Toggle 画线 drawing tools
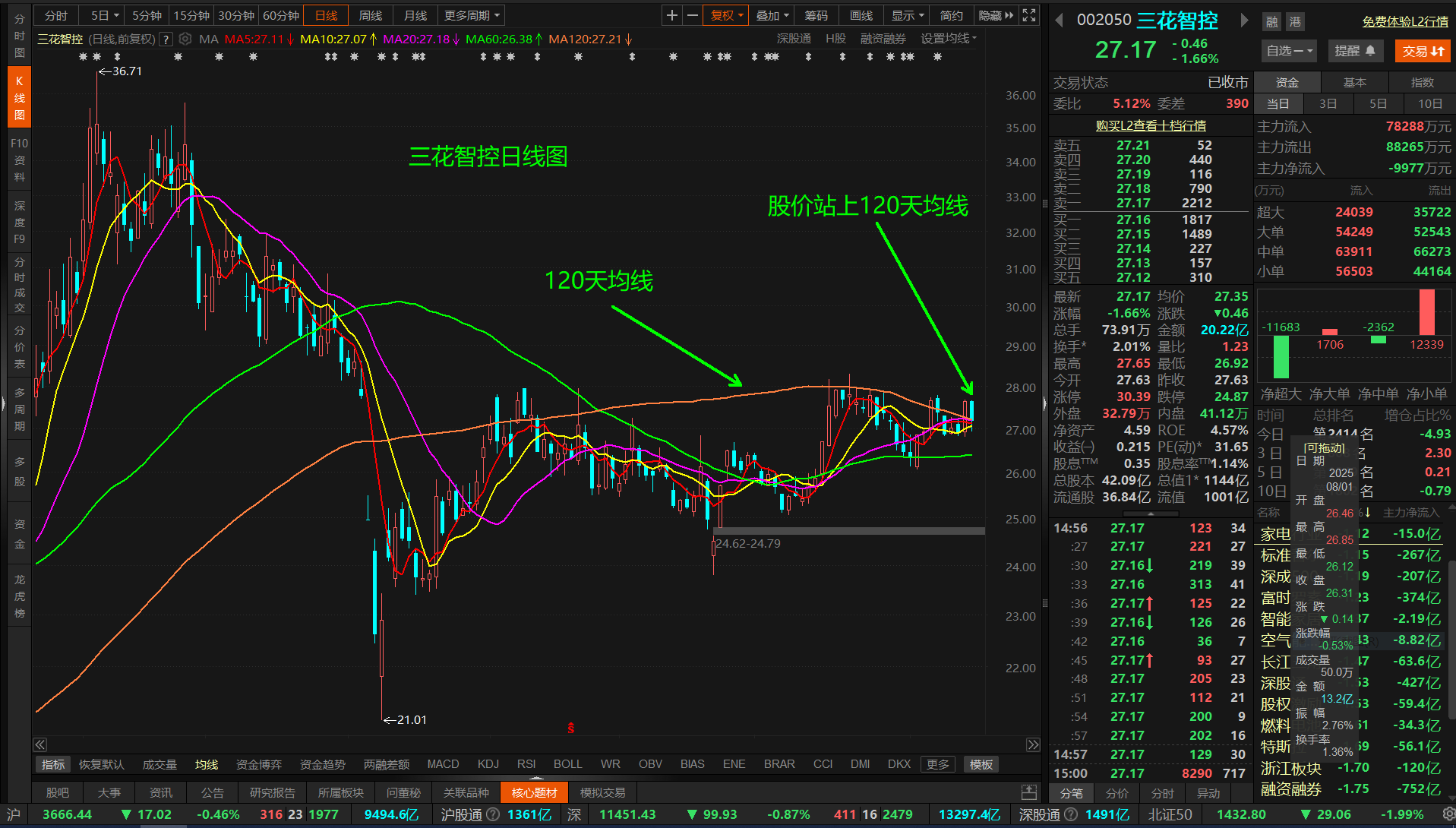This screenshot has height=828, width=1456. [x=861, y=15]
